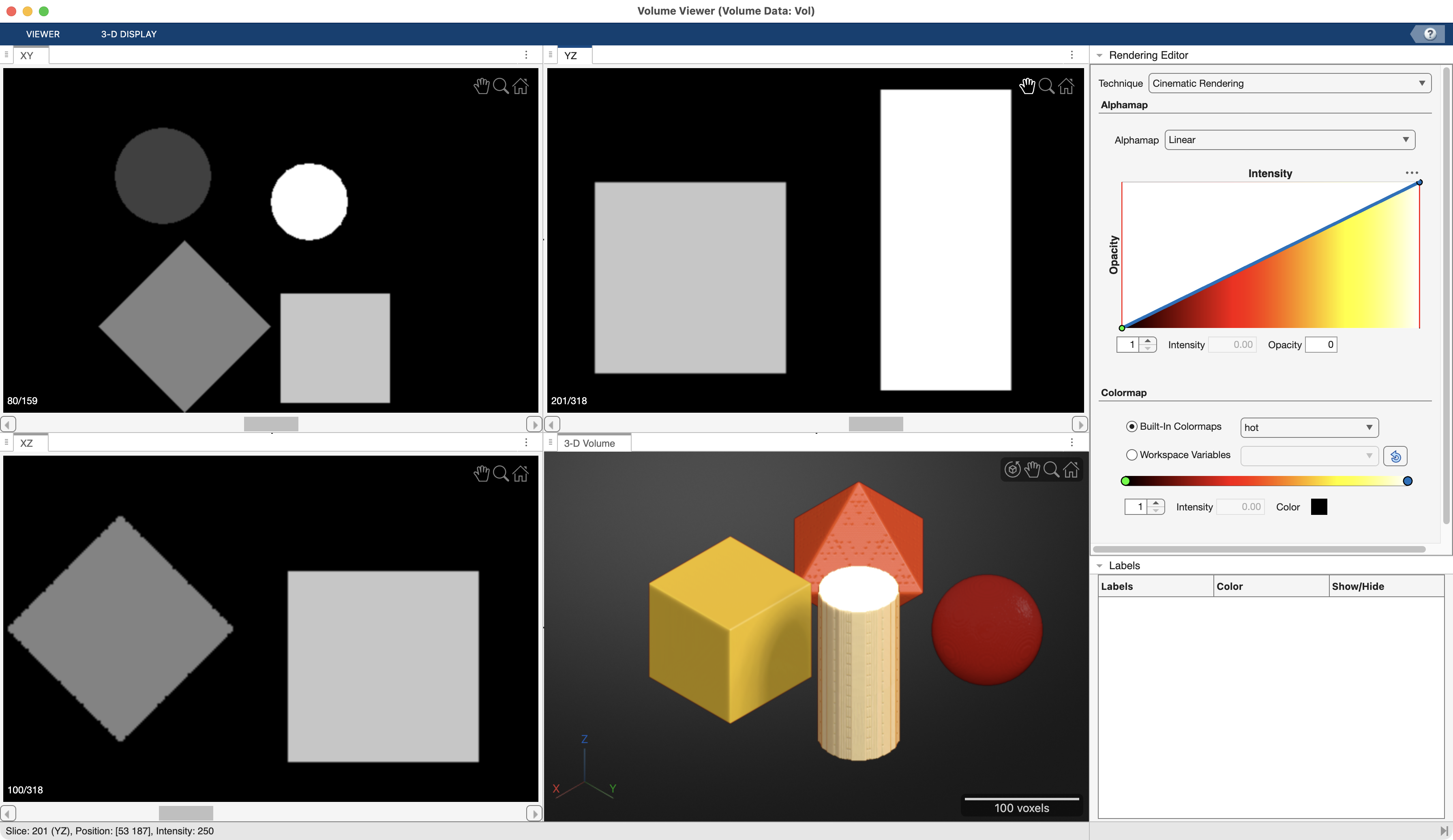This screenshot has width=1453, height=840.
Task: Select the pan tool in the 3-D Volume pane
Action: click(x=1032, y=469)
